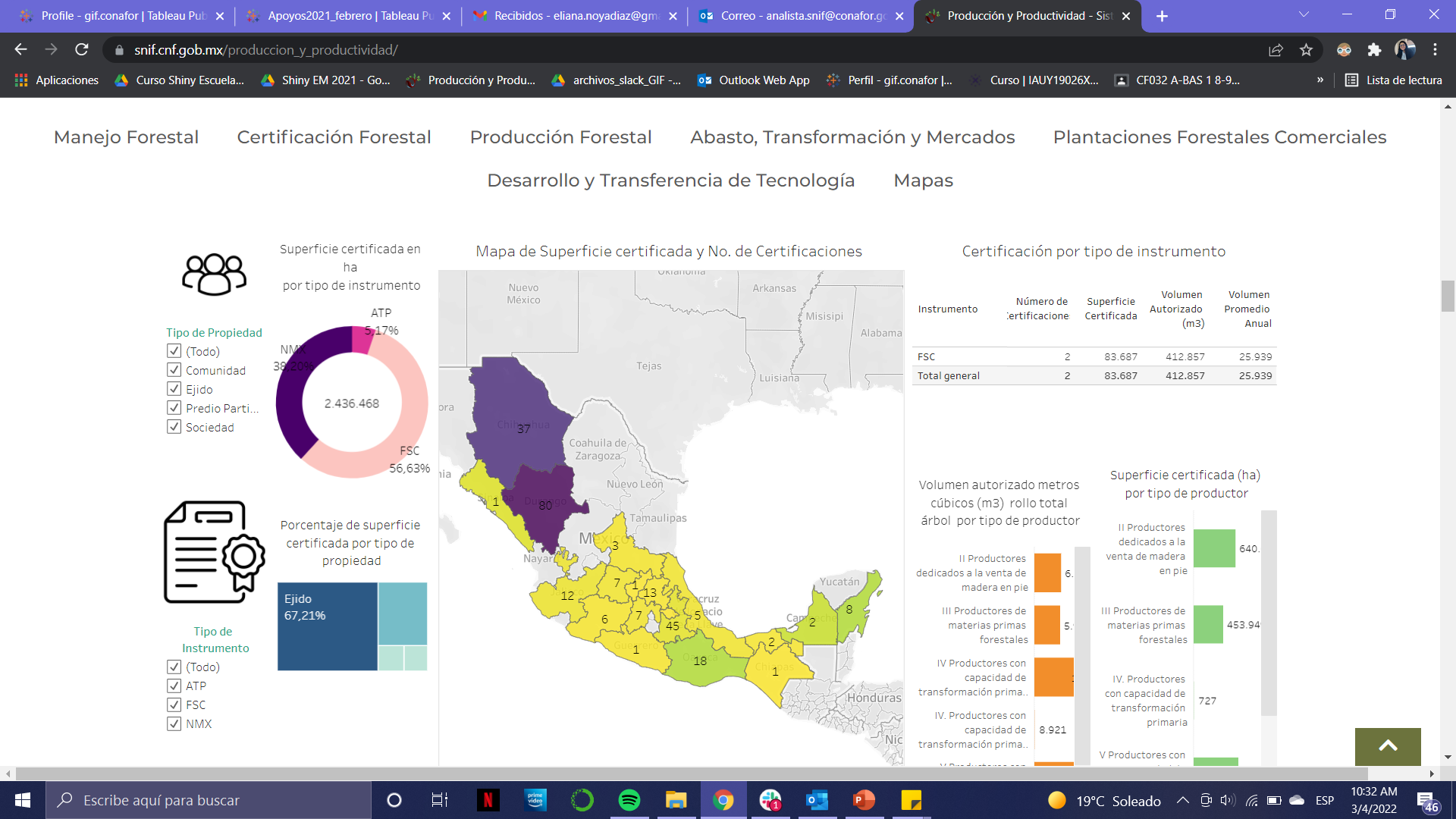Screen dimensions: 1456x819
Task: Click the share page icon
Action: (x=1276, y=50)
